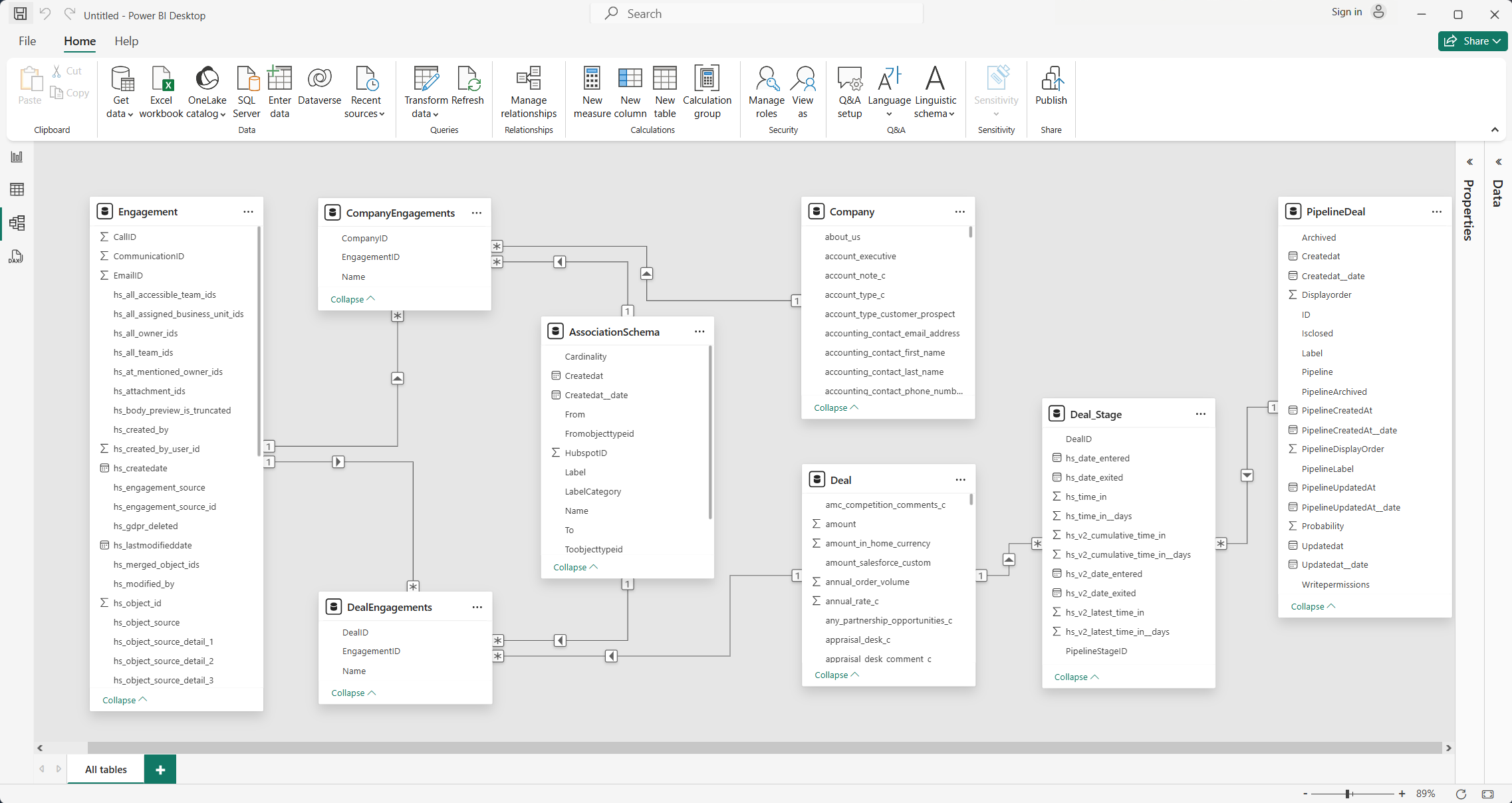Open the Get data menu
Image resolution: width=1512 pixels, height=803 pixels.
[x=120, y=92]
